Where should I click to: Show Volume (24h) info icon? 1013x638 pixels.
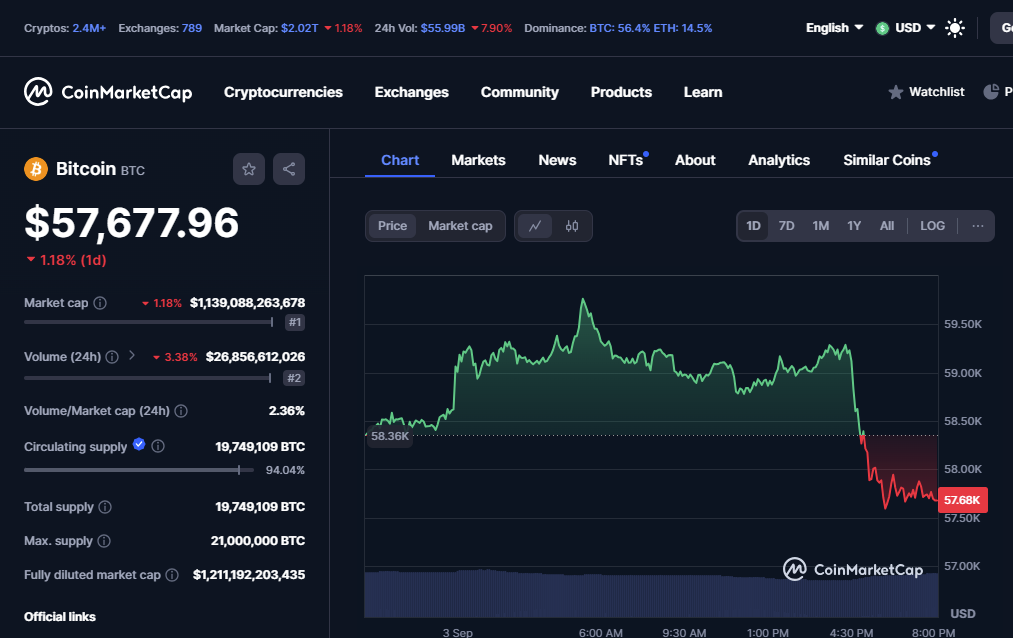tap(112, 357)
